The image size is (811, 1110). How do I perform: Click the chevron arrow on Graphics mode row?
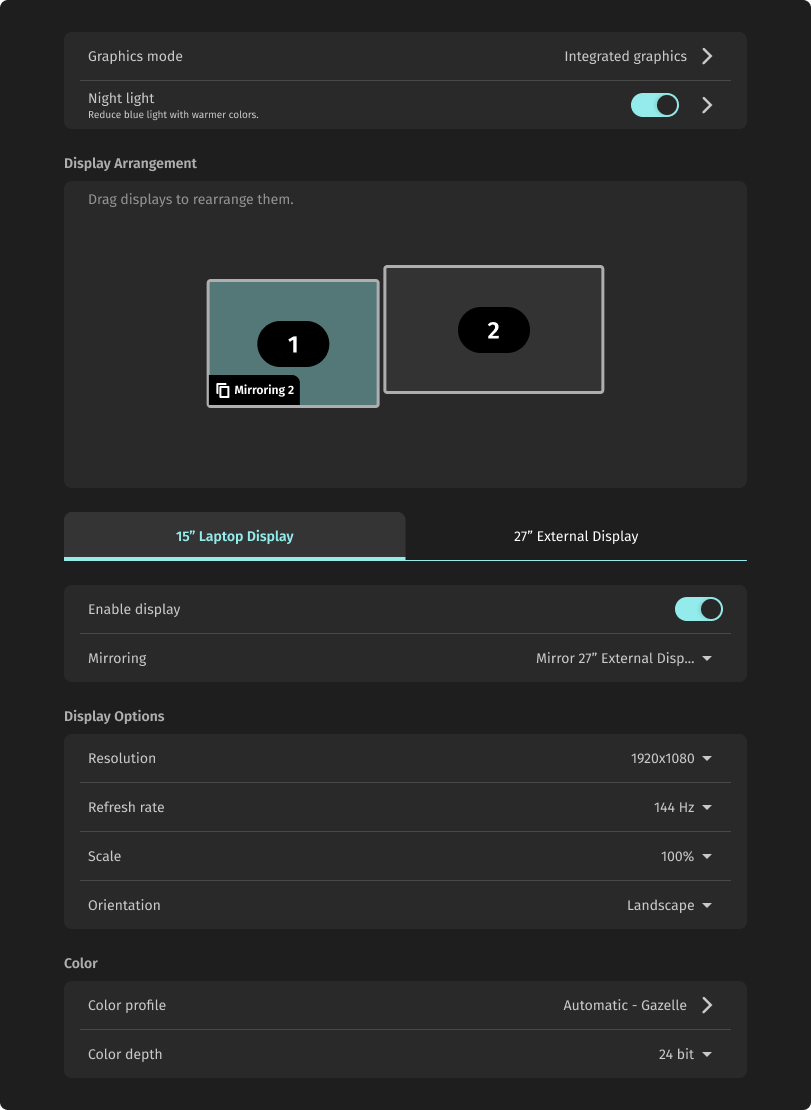tap(707, 56)
